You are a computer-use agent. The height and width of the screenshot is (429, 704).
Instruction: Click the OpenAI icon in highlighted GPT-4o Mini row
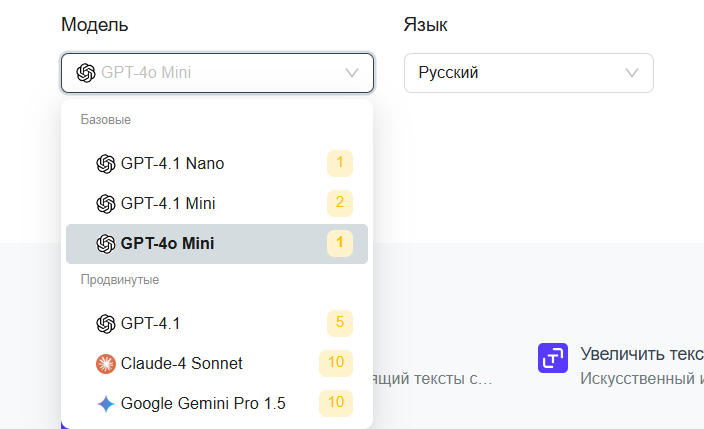(x=106, y=243)
